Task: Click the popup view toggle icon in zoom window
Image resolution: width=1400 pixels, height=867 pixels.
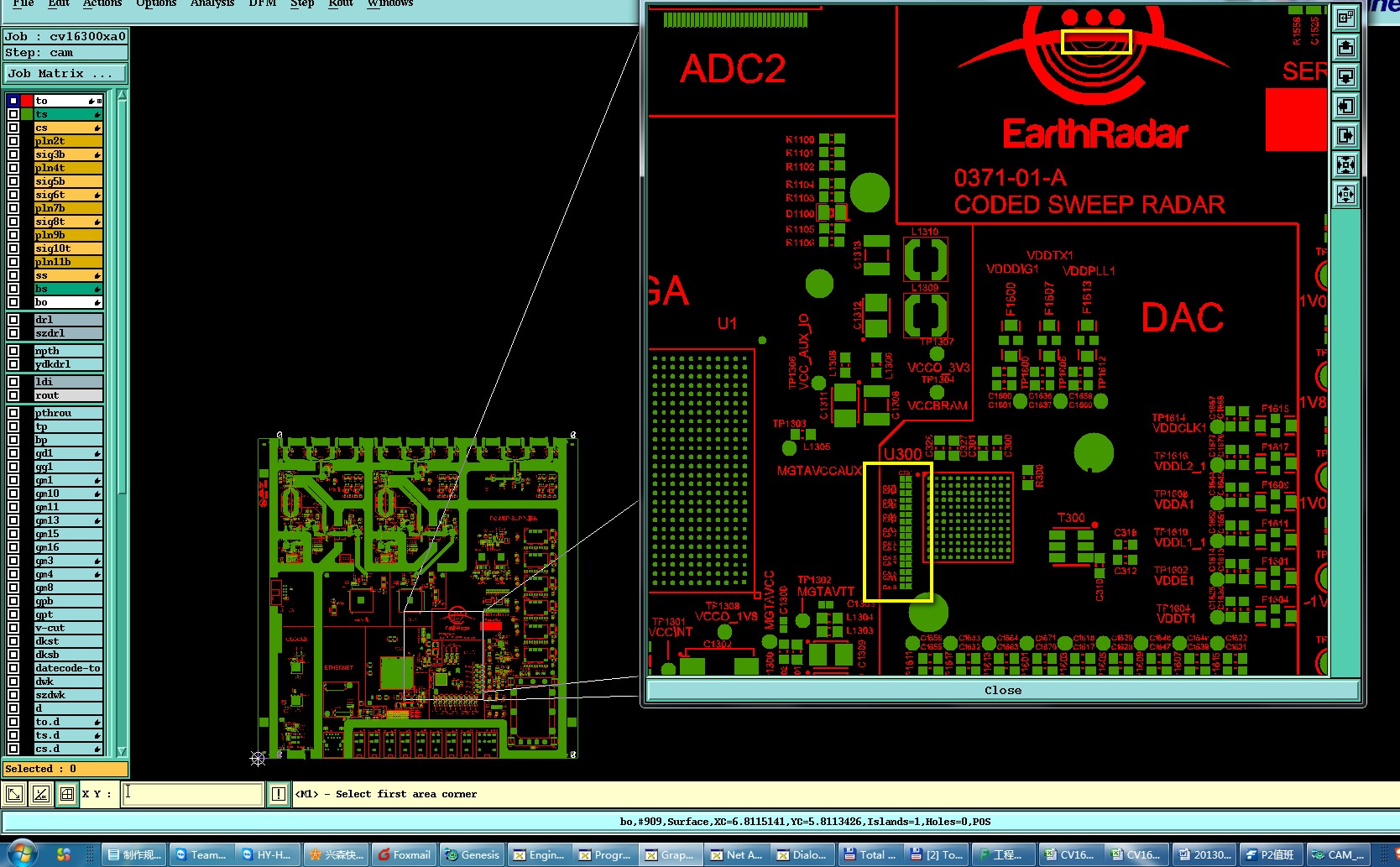Action: (1345, 18)
